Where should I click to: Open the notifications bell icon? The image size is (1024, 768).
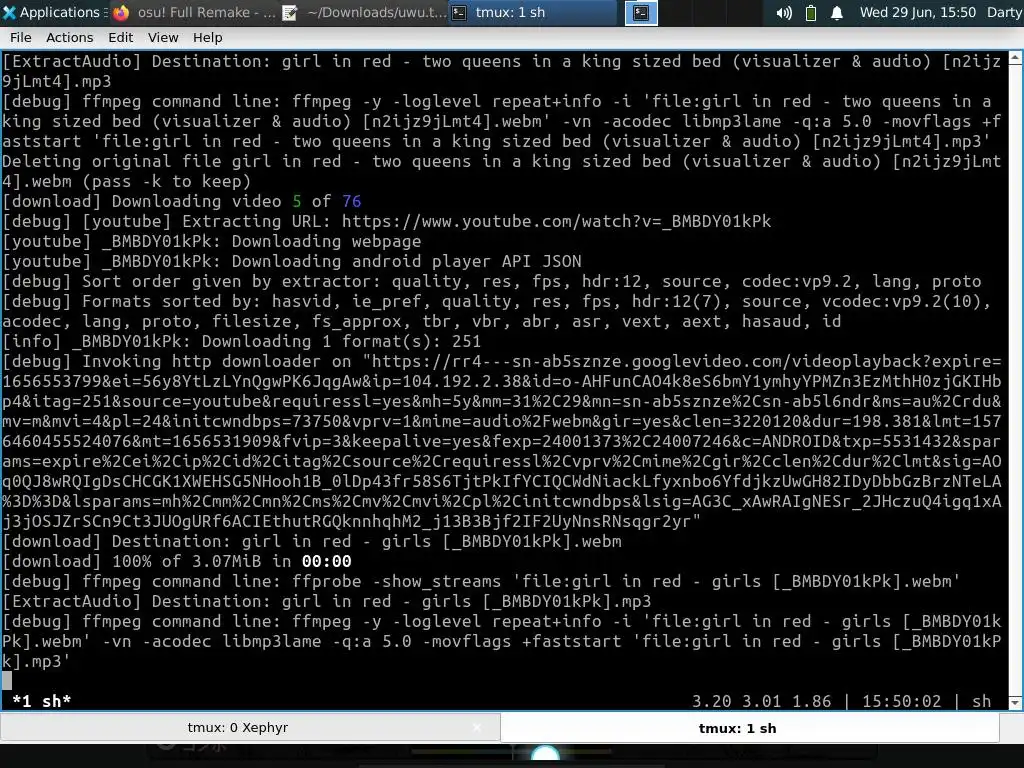pyautogui.click(x=837, y=13)
